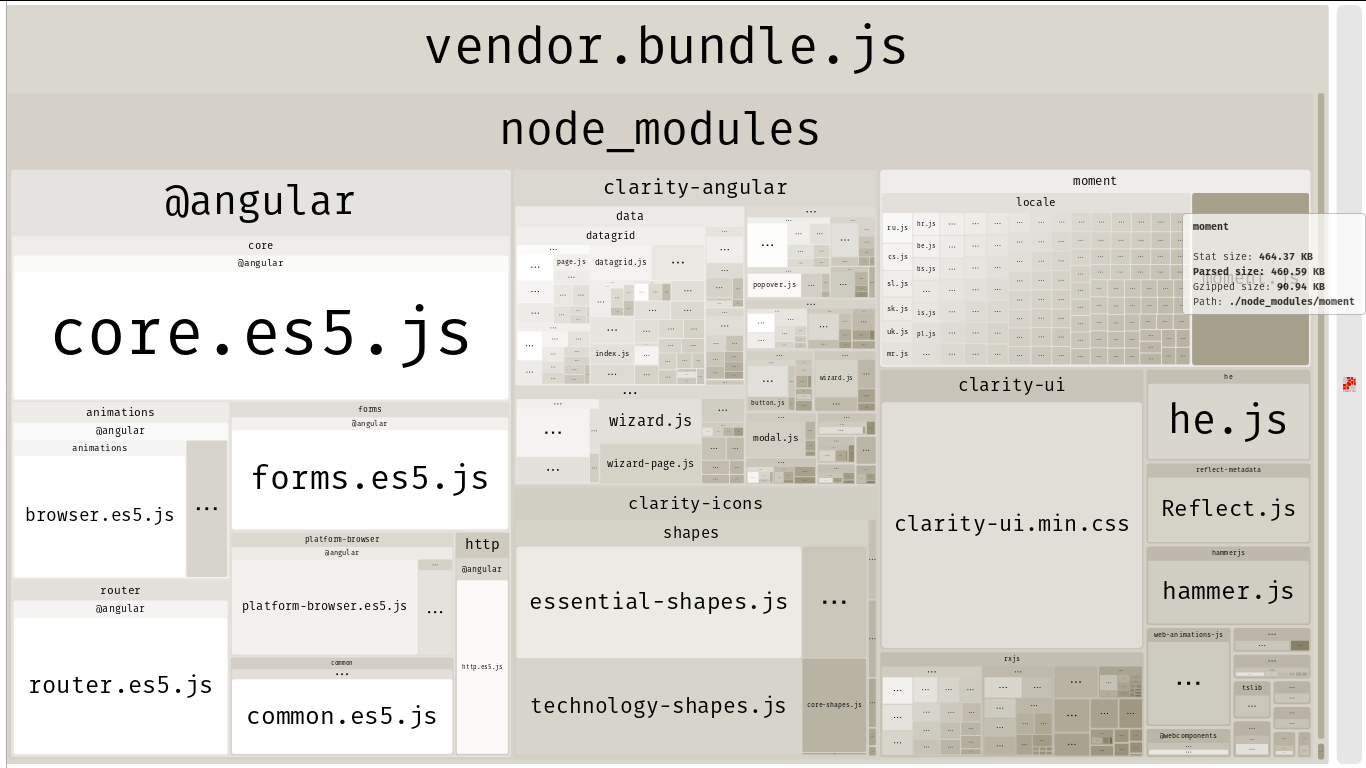Select the common group header
The width and height of the screenshot is (1366, 768).
point(342,663)
